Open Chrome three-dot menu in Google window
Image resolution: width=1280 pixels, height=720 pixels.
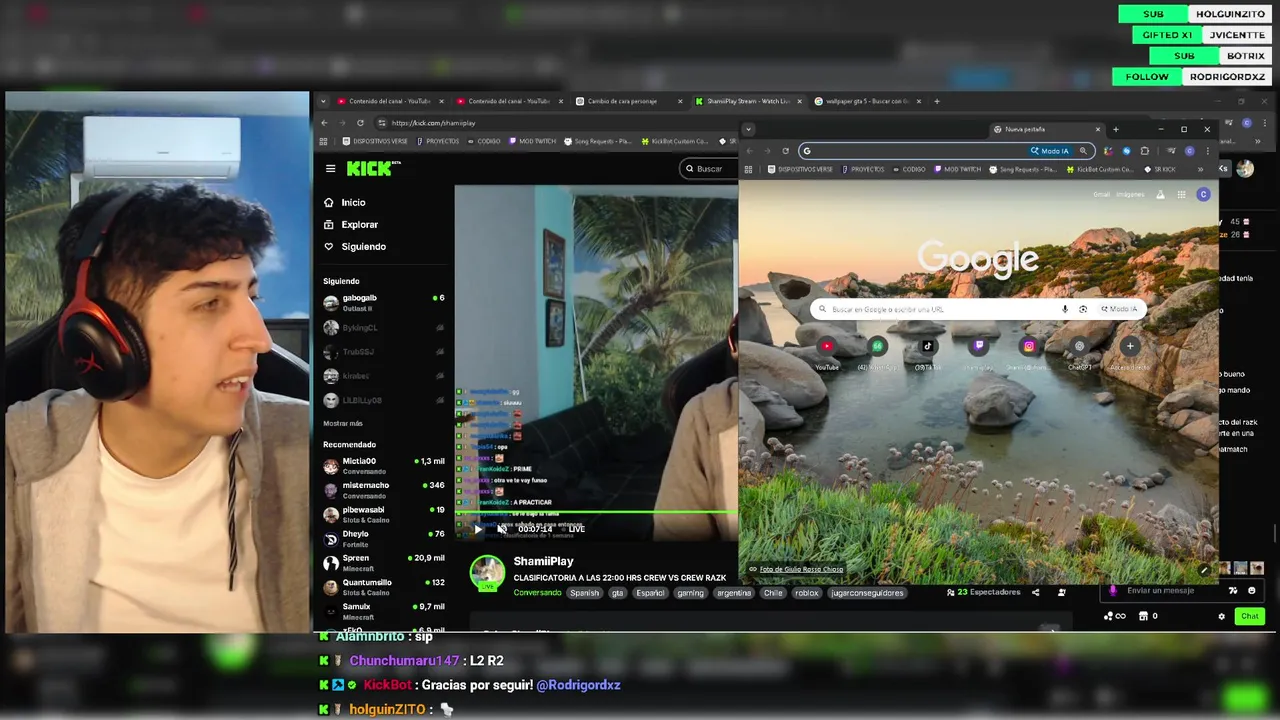click(1207, 151)
